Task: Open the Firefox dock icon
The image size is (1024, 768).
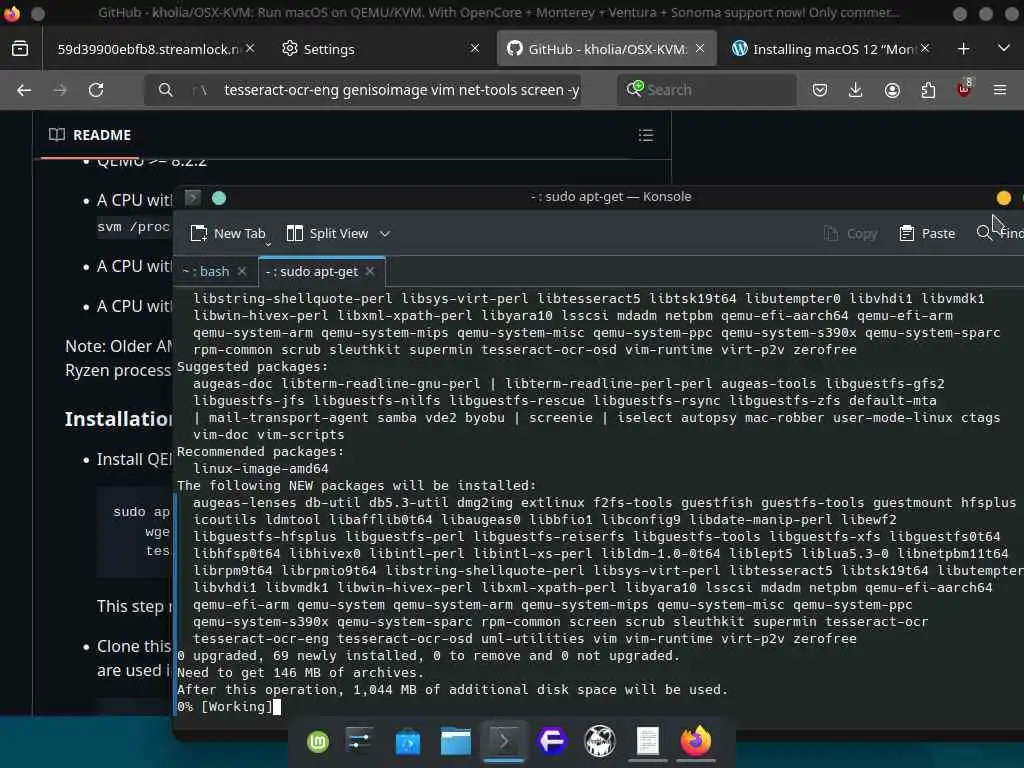Action: pos(696,741)
